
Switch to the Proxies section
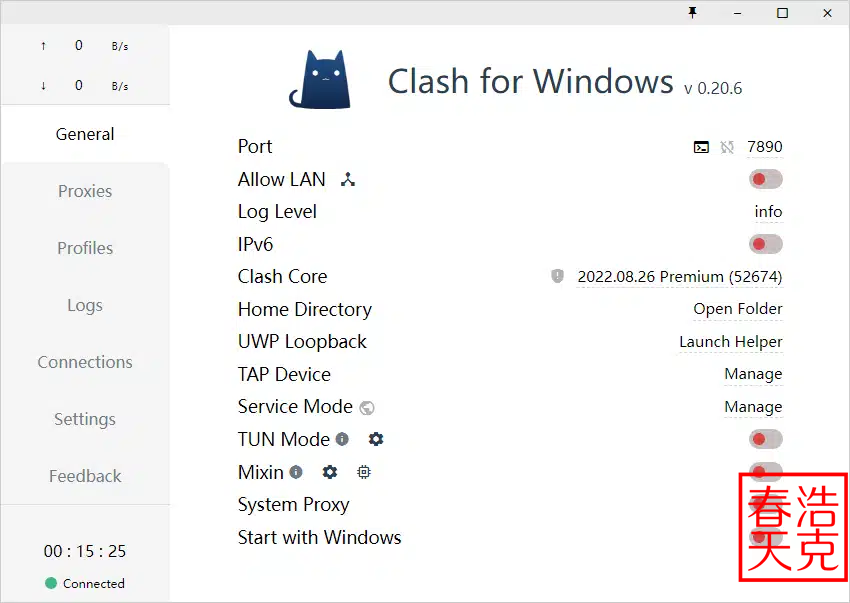click(x=85, y=191)
